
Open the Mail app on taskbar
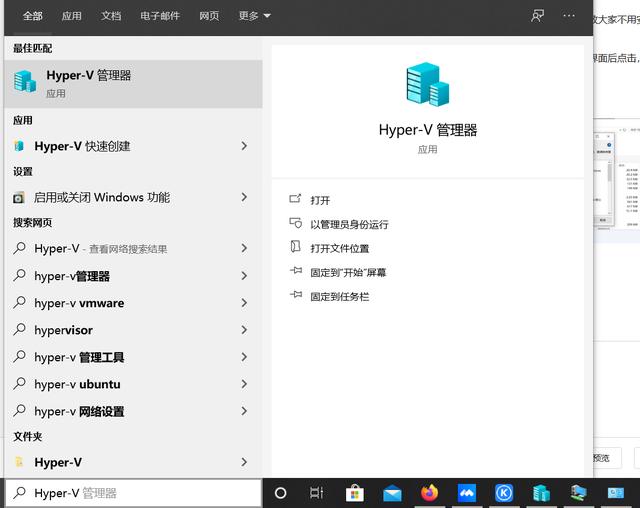392,493
